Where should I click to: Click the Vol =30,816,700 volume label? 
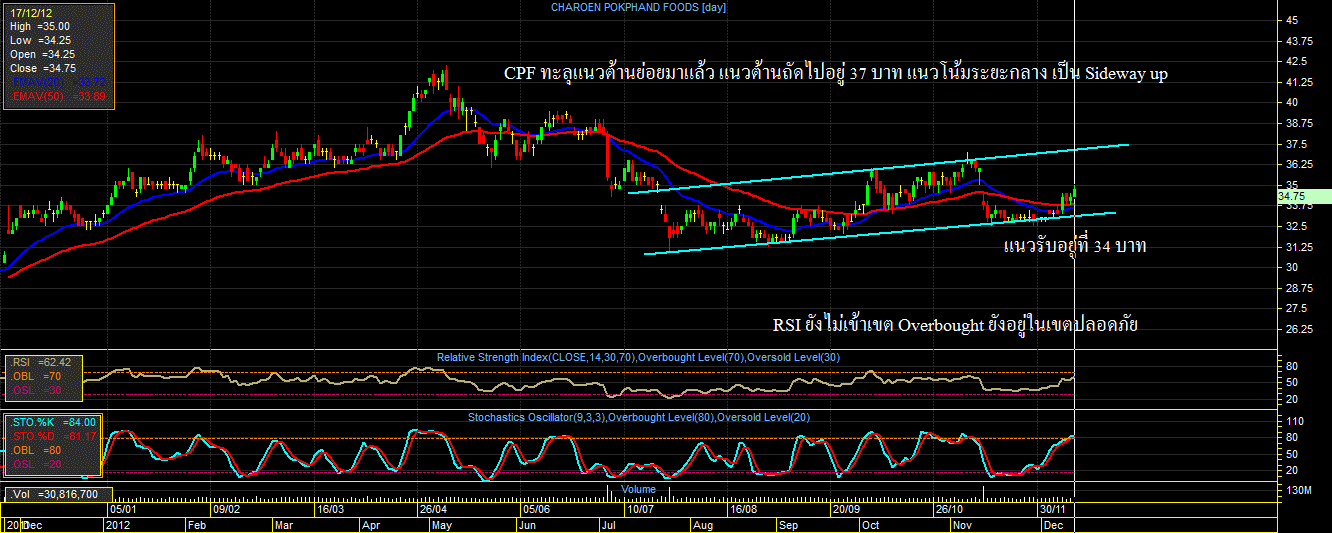(55, 494)
